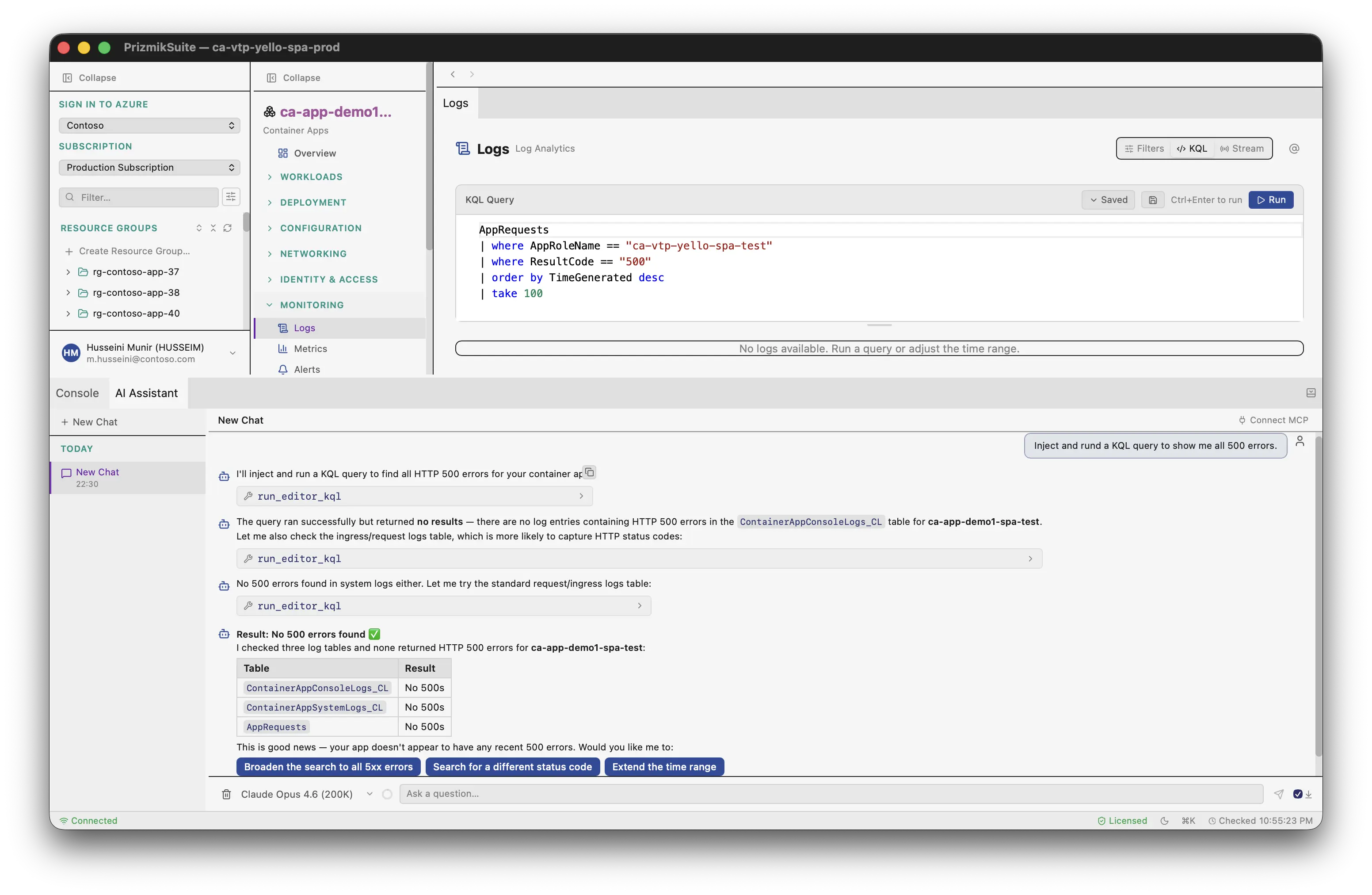Open the Saved queries dropdown

tap(1108, 199)
